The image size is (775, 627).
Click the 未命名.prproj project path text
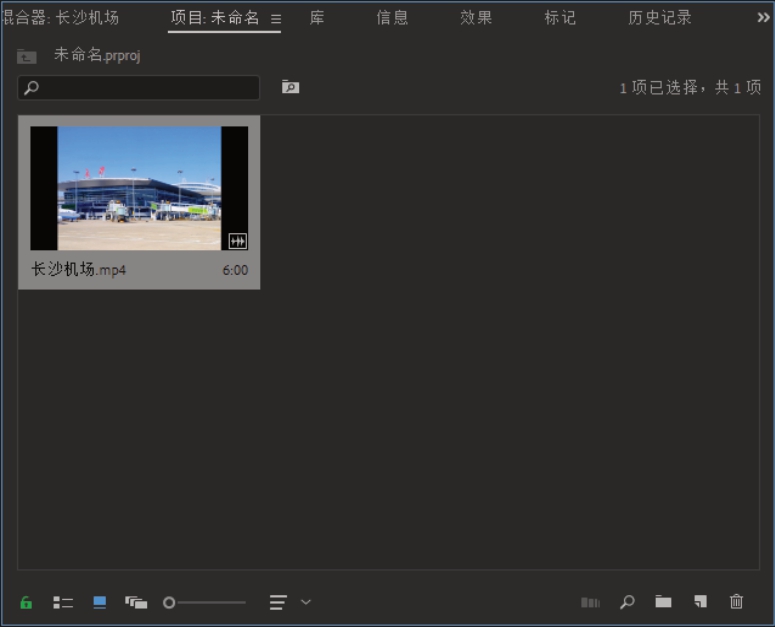97,55
